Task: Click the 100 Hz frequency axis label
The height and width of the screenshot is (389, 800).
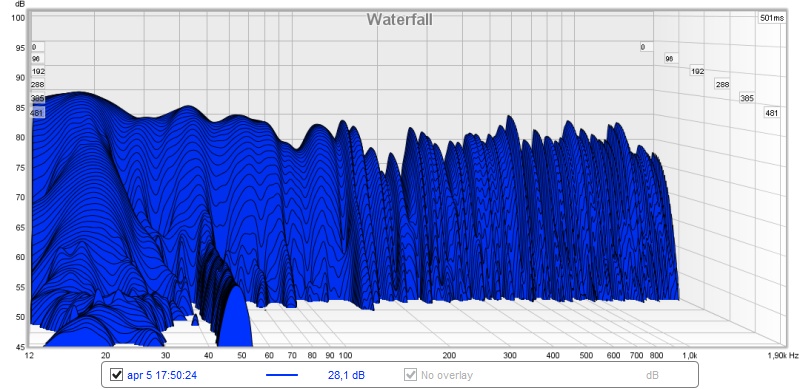Action: coord(345,355)
